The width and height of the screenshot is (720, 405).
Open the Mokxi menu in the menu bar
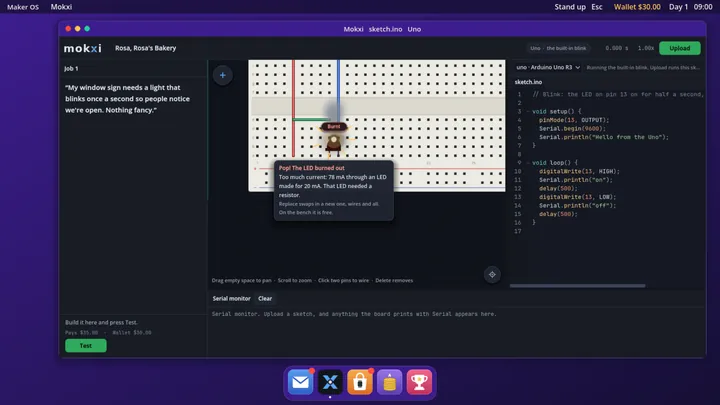point(61,7)
